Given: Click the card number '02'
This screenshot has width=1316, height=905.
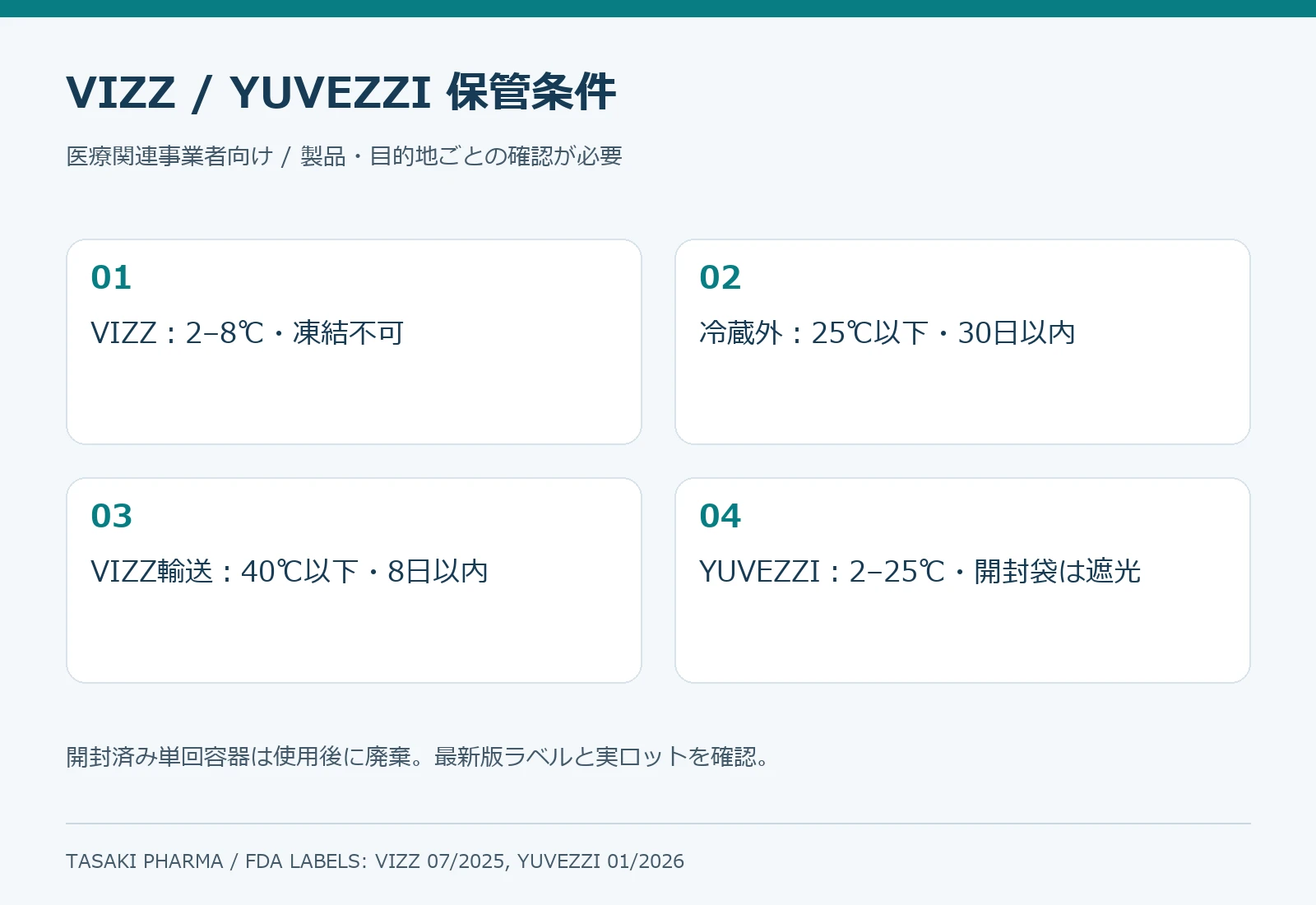Looking at the screenshot, I should [x=720, y=278].
